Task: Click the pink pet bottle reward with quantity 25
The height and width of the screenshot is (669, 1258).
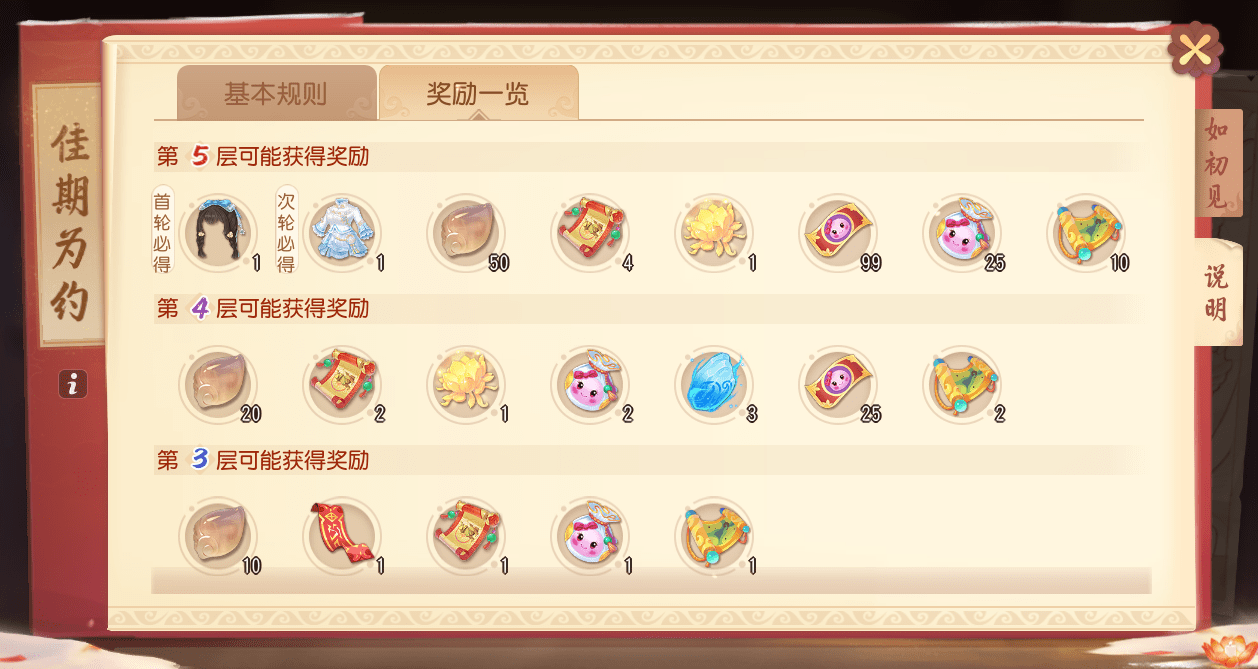Action: 962,232
